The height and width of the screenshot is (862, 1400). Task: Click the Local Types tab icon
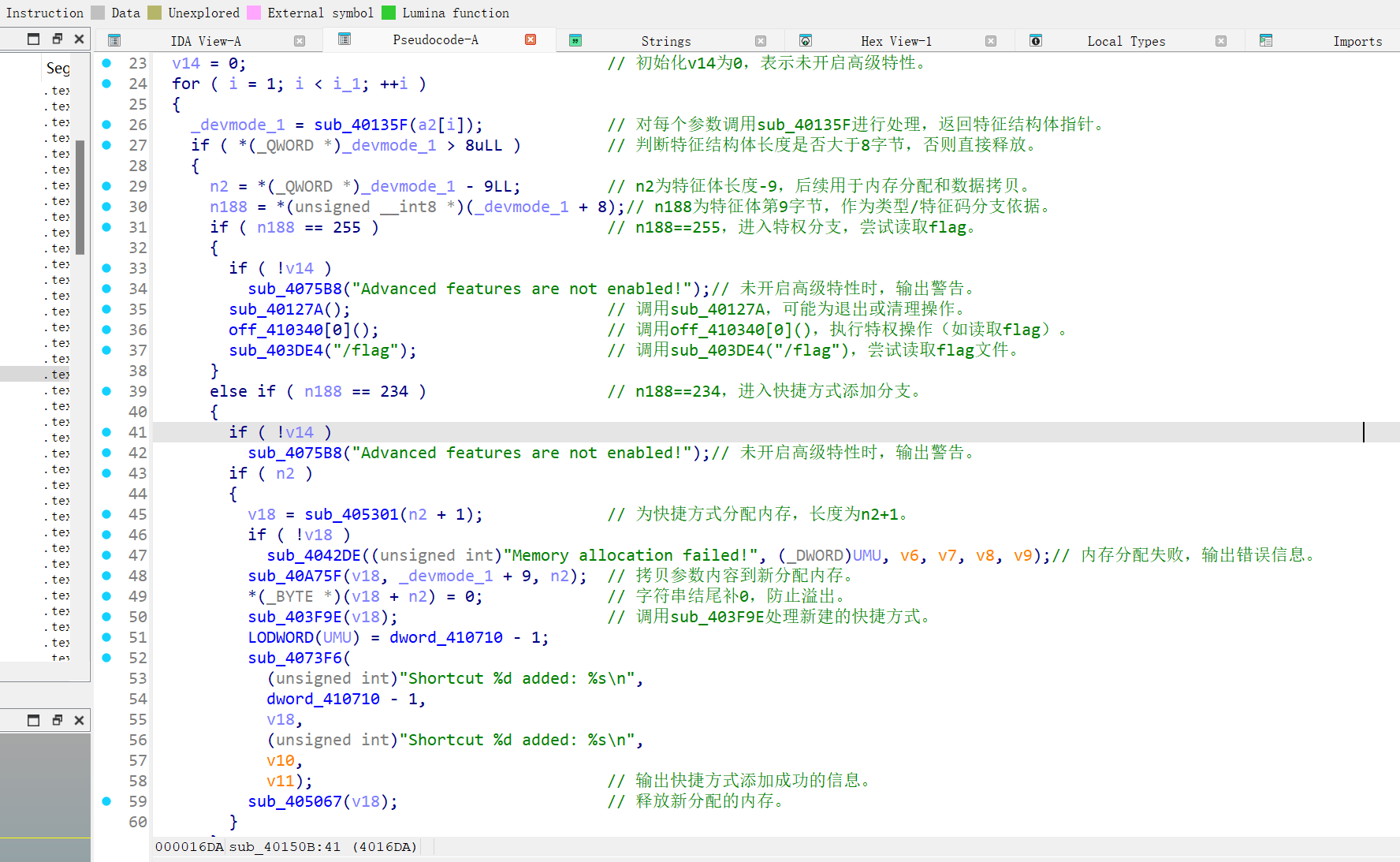coord(1035,40)
